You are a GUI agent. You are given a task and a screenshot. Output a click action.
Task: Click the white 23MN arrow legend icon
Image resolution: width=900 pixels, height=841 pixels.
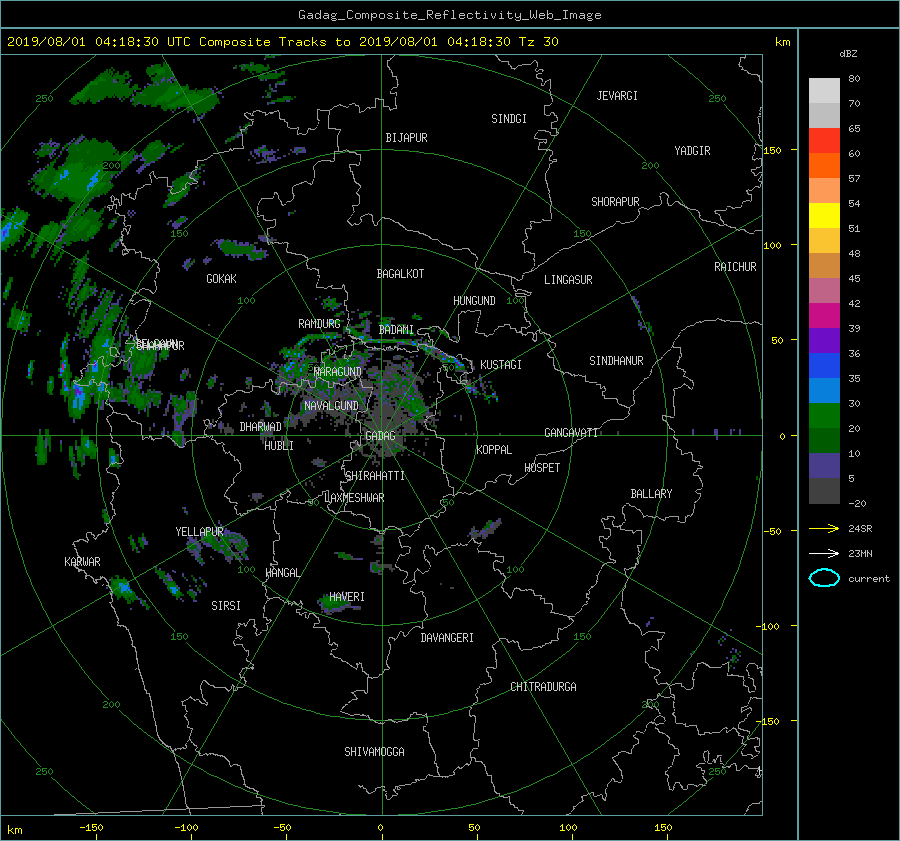point(824,553)
